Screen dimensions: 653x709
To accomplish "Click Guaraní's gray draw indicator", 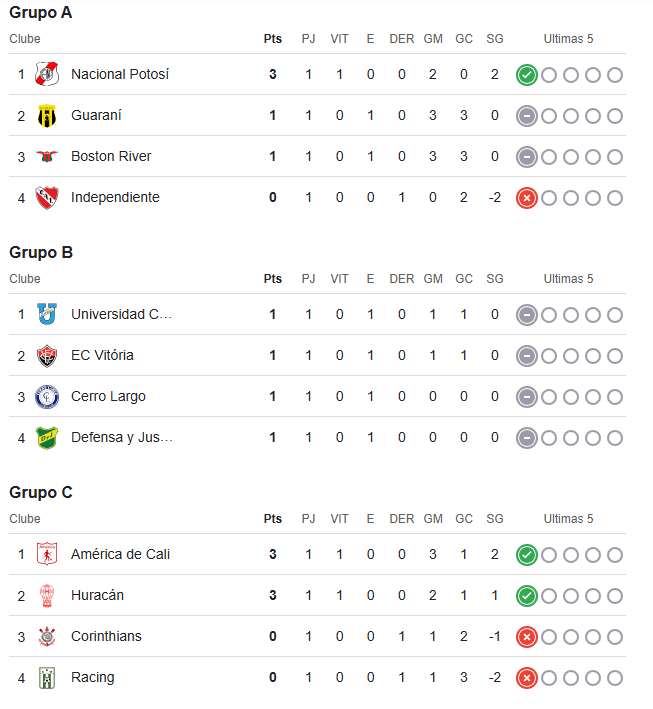I will (x=527, y=116).
